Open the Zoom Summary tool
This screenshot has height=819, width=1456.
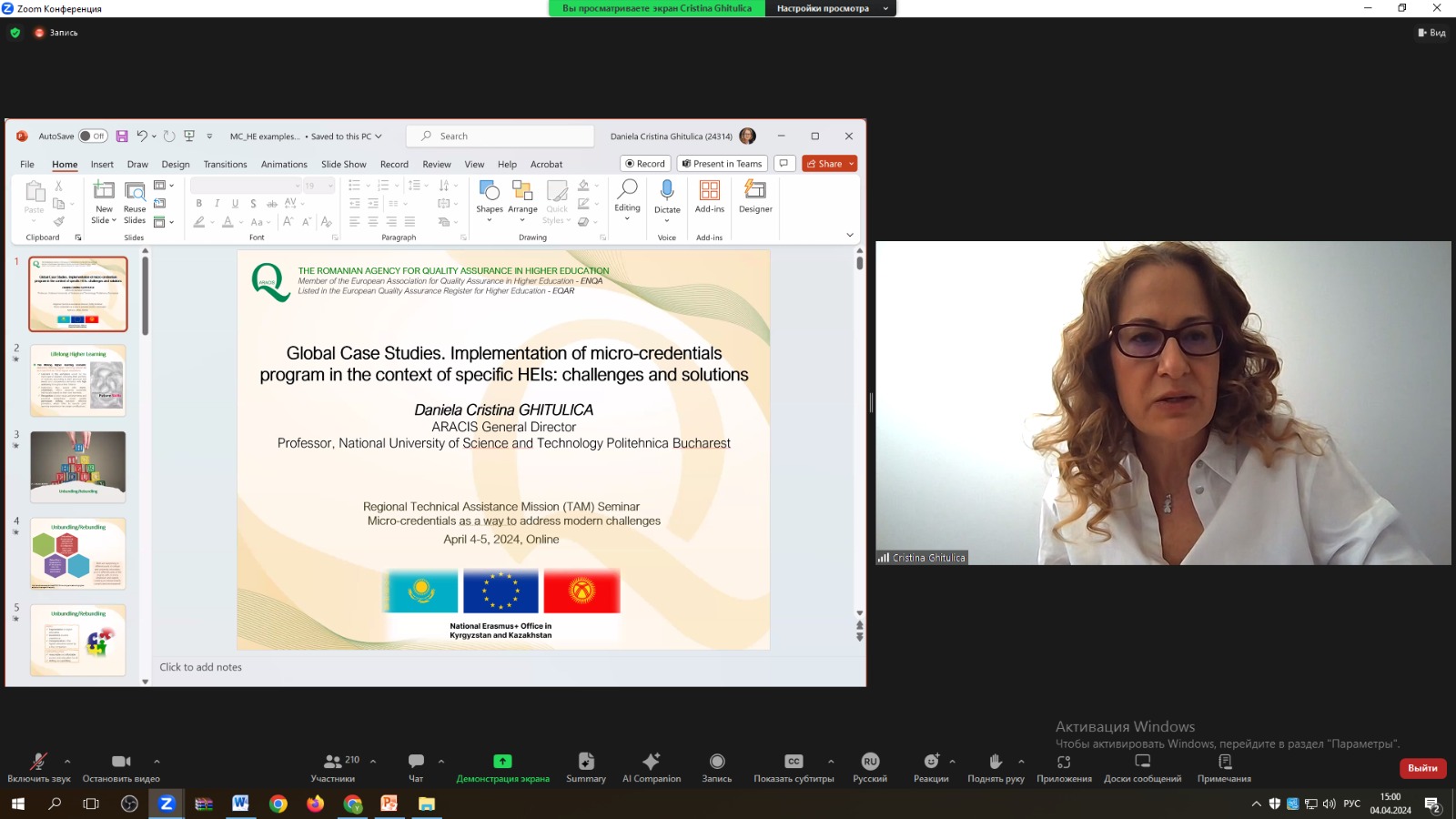[x=586, y=762]
